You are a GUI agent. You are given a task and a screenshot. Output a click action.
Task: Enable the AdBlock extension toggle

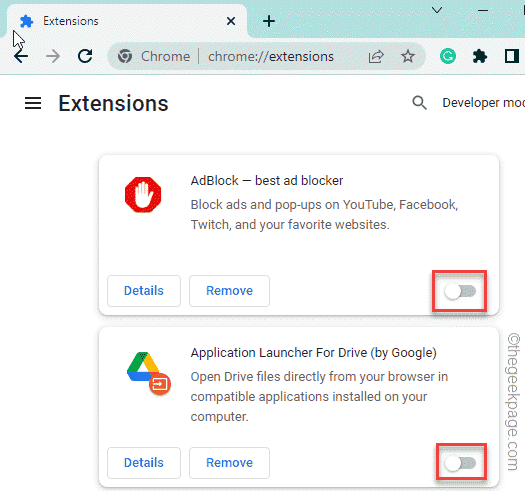coord(460,291)
